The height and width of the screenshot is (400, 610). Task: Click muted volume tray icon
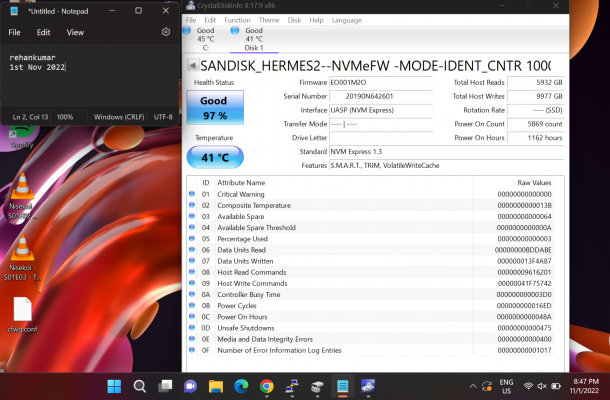coord(542,386)
